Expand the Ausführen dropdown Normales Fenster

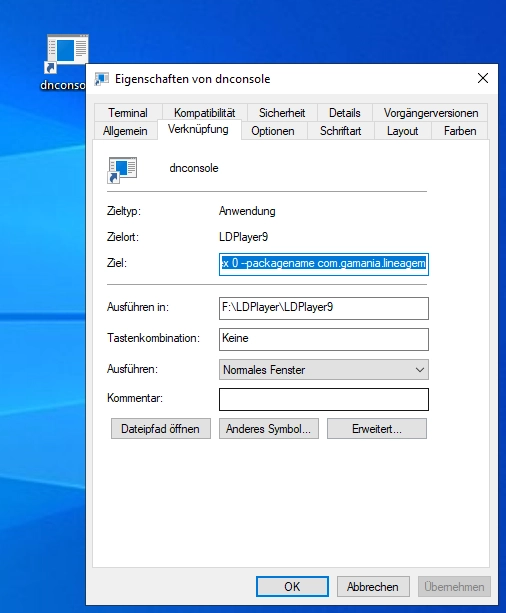[x=324, y=369]
